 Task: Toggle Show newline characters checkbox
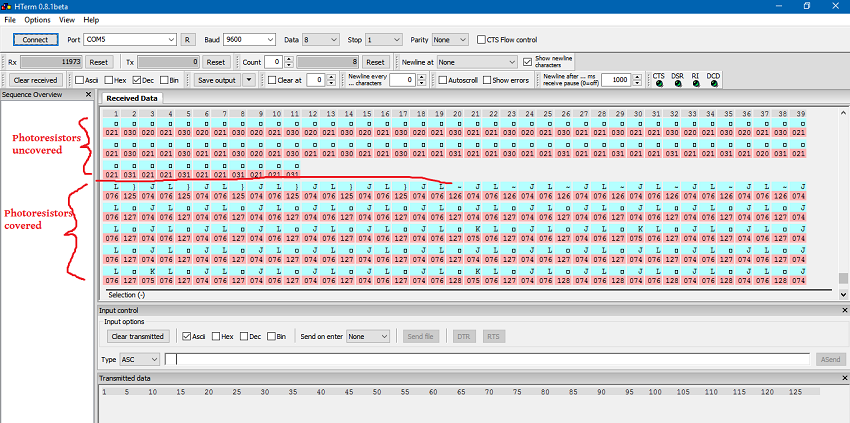click(x=527, y=62)
